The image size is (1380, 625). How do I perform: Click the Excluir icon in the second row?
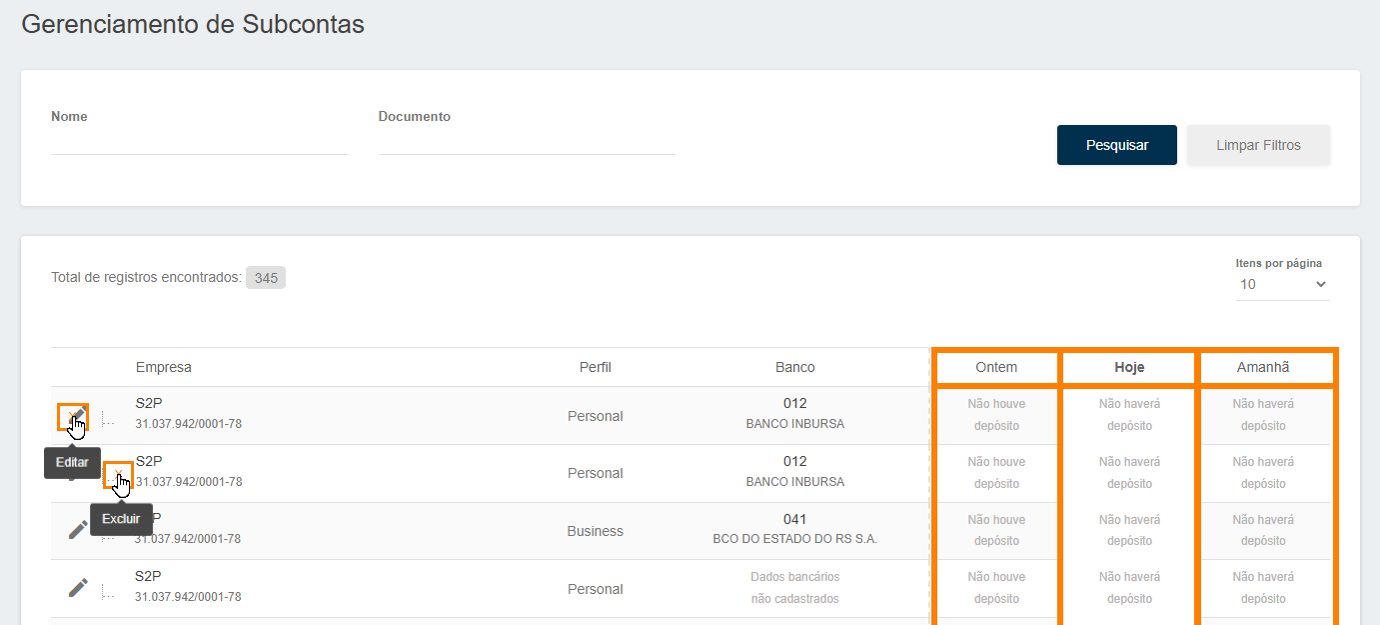(x=118, y=474)
